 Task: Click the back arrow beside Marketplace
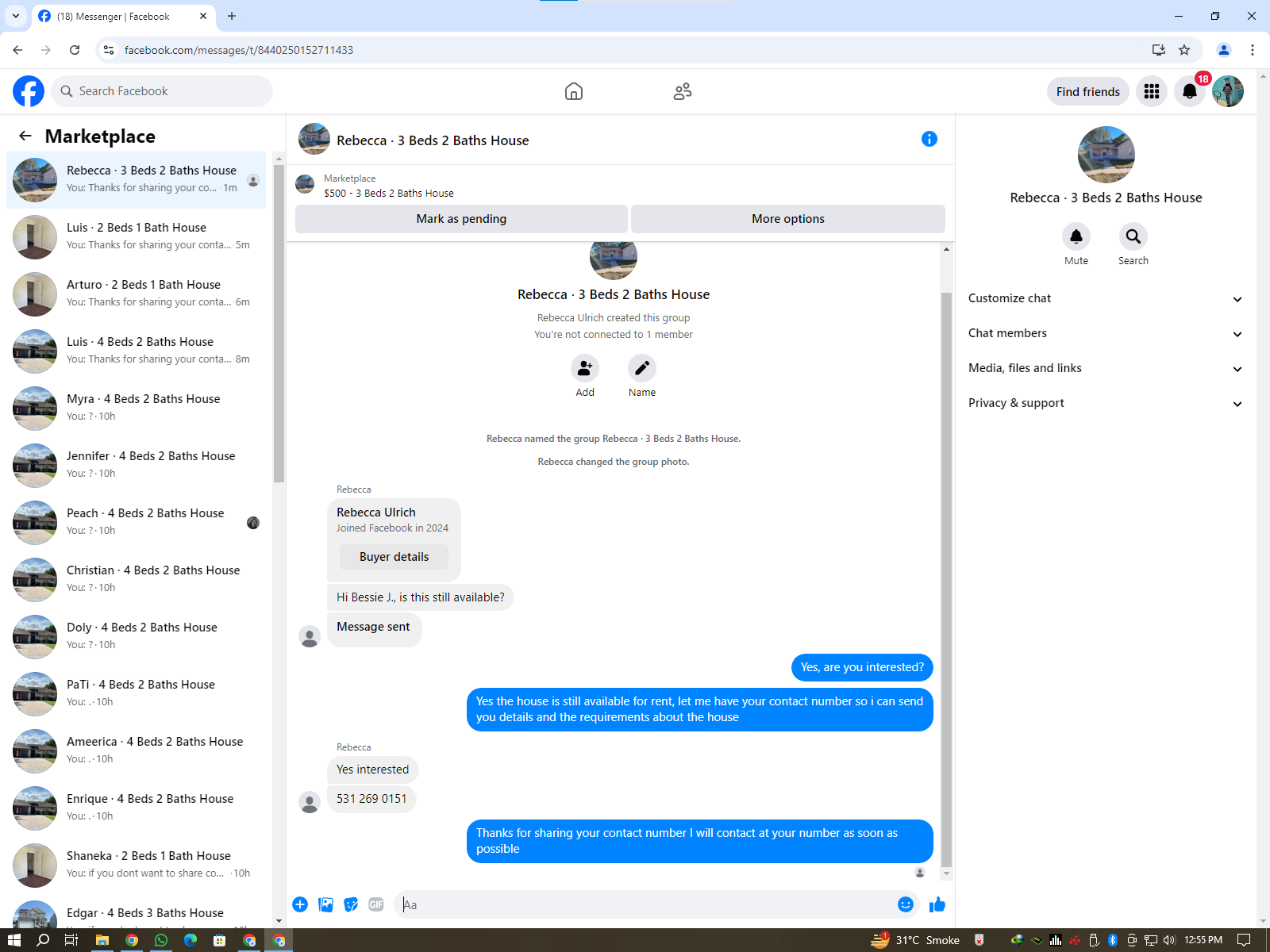[25, 136]
